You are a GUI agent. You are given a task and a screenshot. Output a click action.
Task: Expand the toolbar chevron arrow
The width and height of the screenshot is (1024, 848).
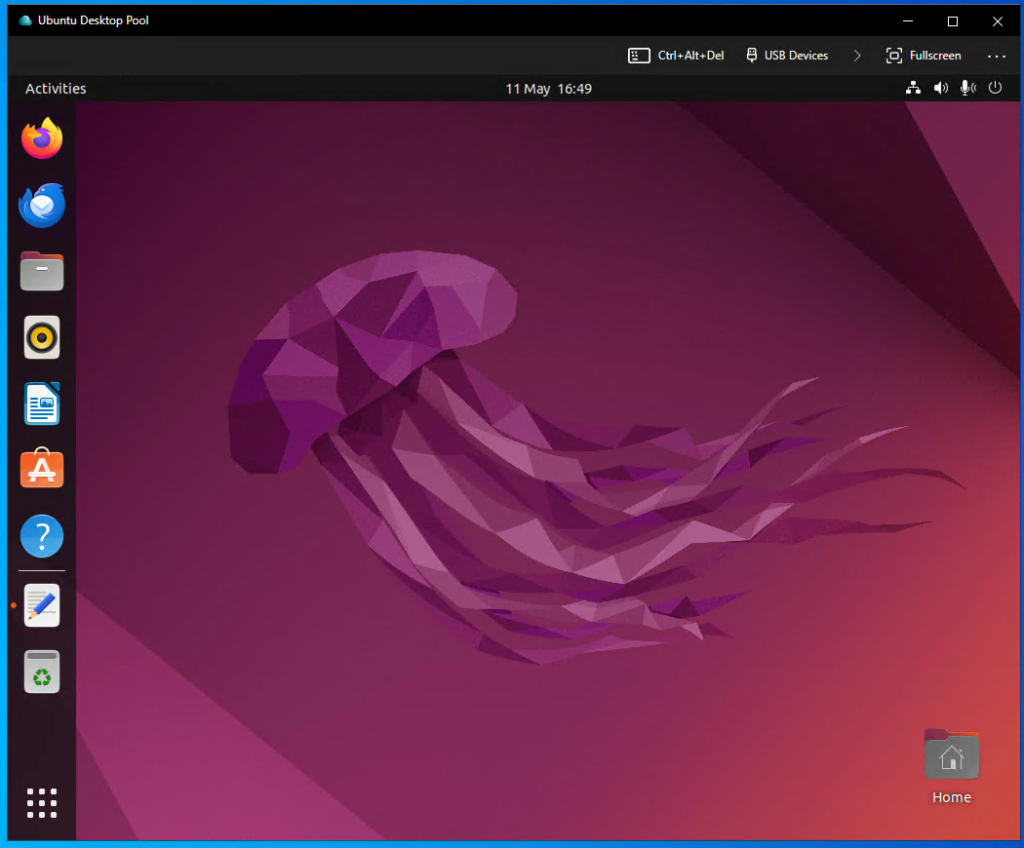[857, 56]
